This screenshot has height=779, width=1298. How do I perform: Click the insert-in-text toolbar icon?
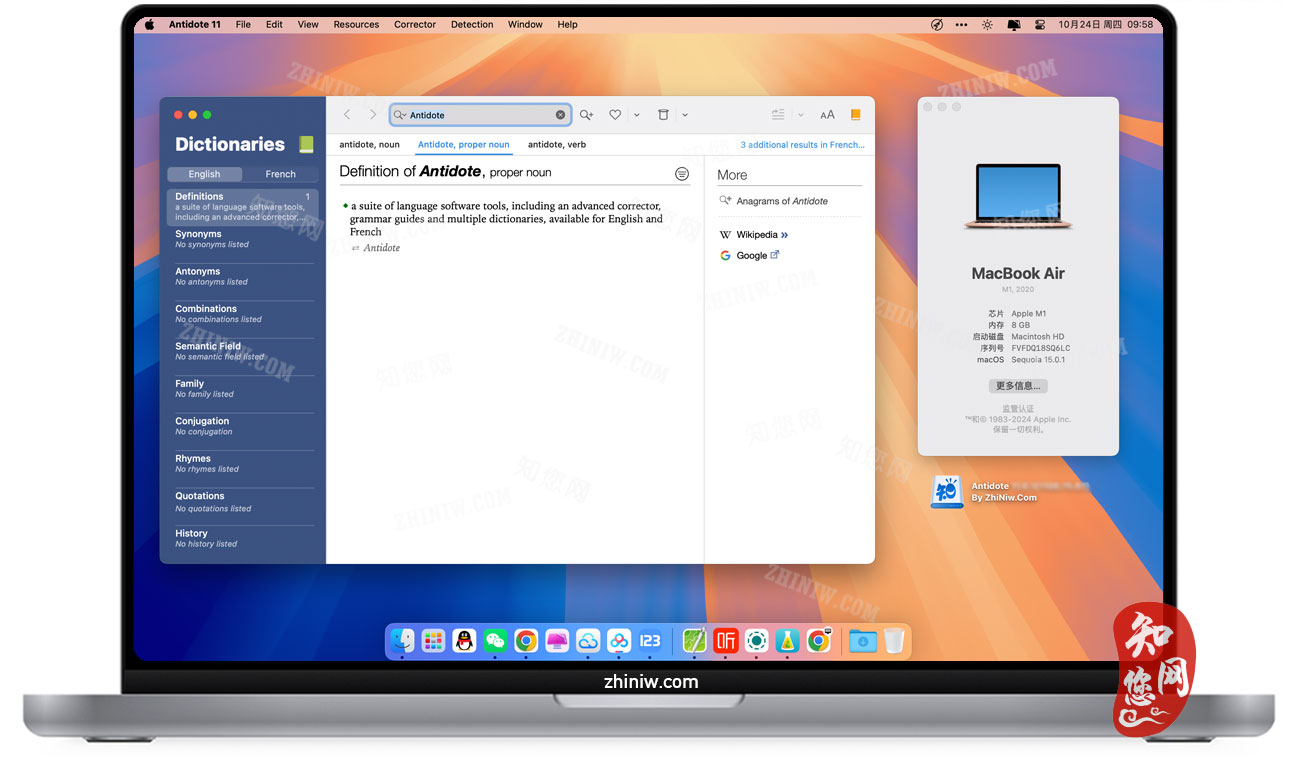(778, 115)
